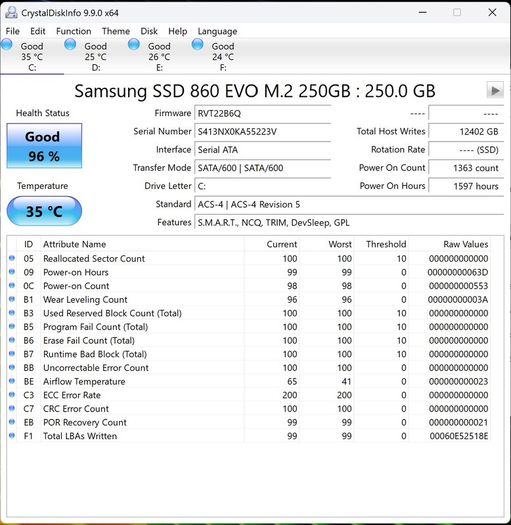Viewport: 511px width, 525px height.
Task: Click status dot for Airflow Temperature
Action: pyautogui.click(x=12, y=381)
